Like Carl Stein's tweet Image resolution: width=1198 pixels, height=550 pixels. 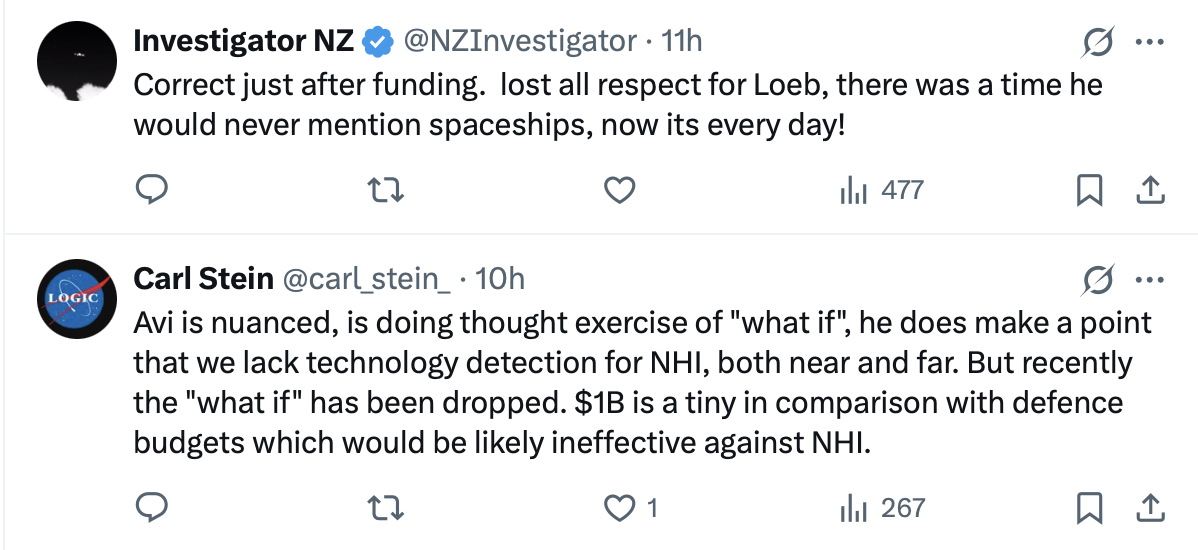(622, 508)
